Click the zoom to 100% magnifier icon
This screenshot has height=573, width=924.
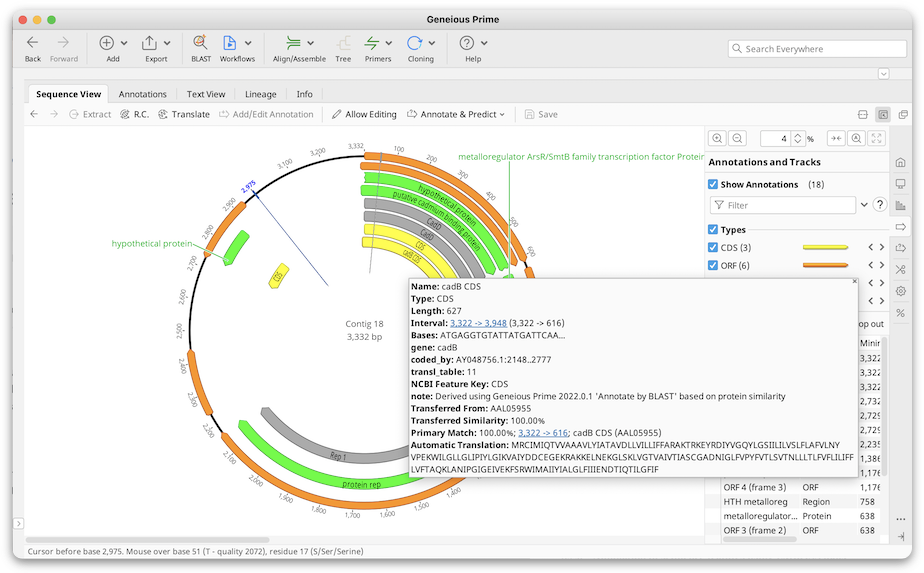point(856,139)
